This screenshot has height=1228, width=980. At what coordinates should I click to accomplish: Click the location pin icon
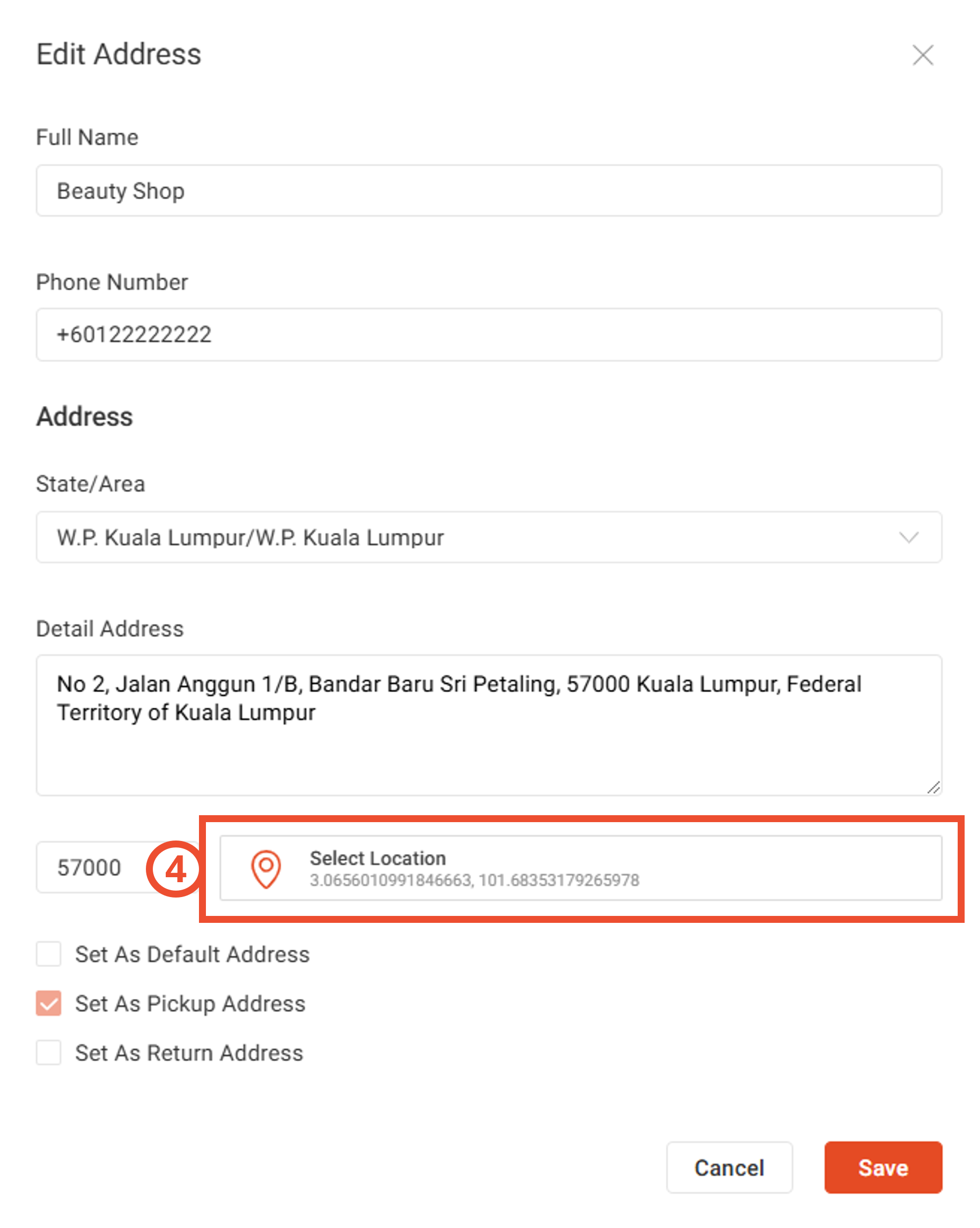coord(265,869)
